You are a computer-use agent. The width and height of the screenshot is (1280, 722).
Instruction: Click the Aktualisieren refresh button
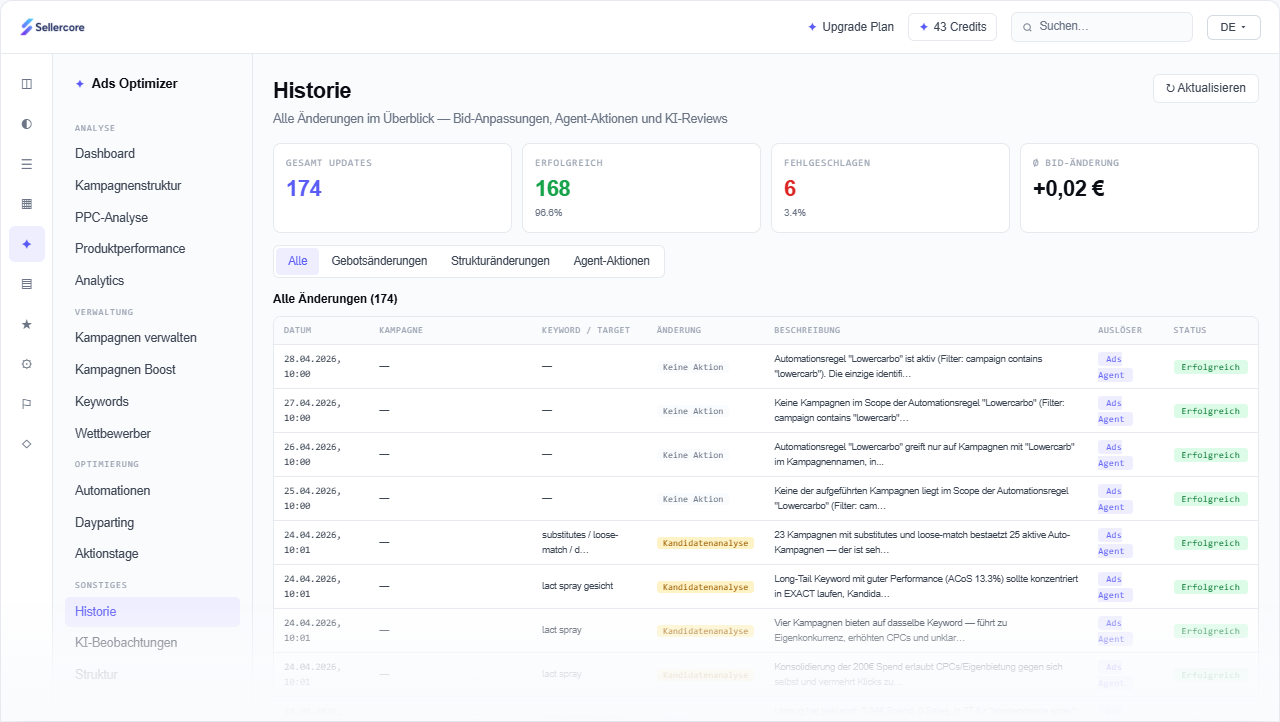pos(1205,88)
